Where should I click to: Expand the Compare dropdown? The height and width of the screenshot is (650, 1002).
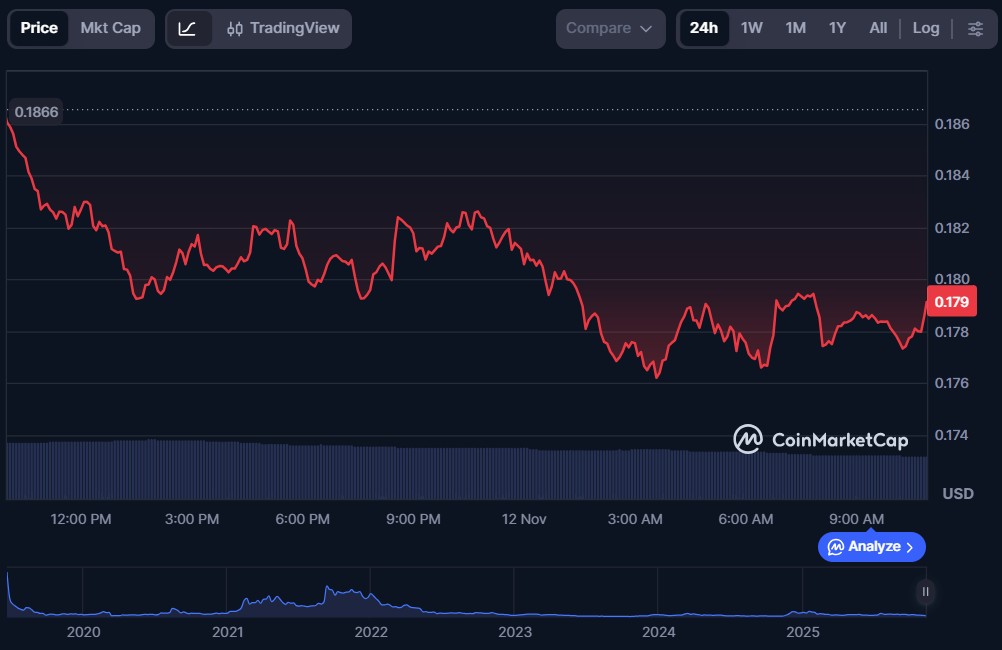coord(609,28)
